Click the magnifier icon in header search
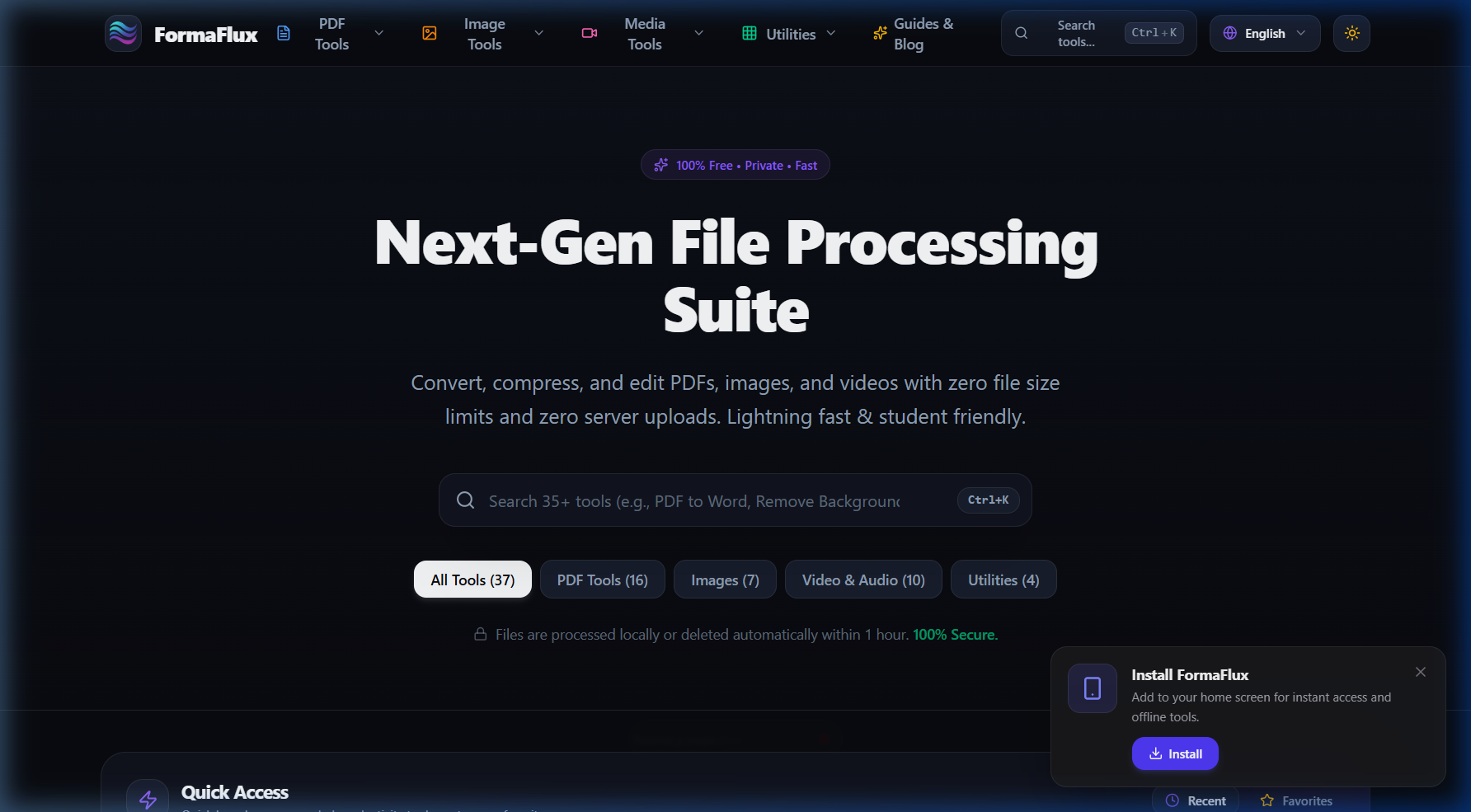Image resolution: width=1471 pixels, height=812 pixels. point(1022,34)
